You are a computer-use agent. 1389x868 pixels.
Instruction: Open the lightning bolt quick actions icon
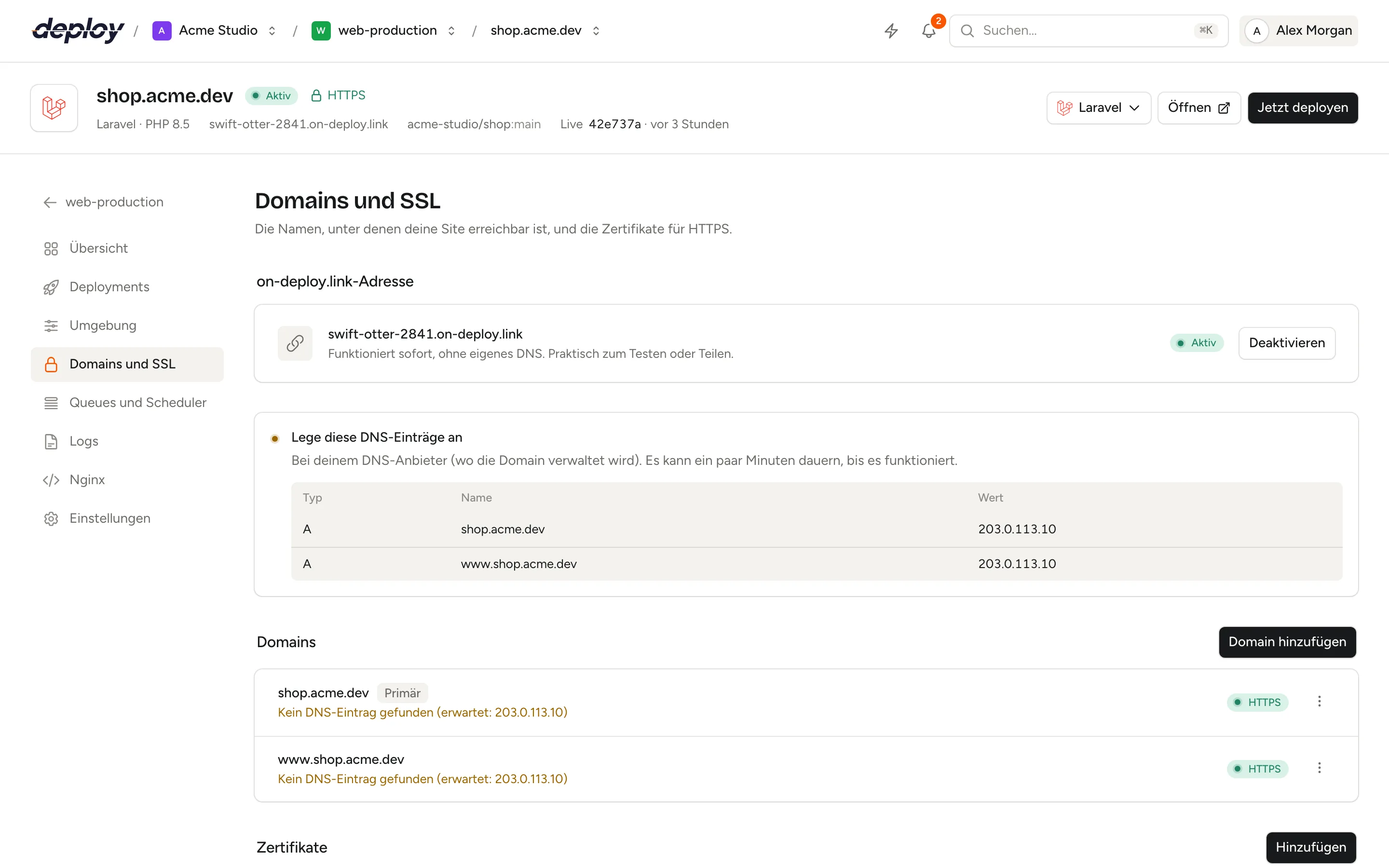click(x=891, y=30)
